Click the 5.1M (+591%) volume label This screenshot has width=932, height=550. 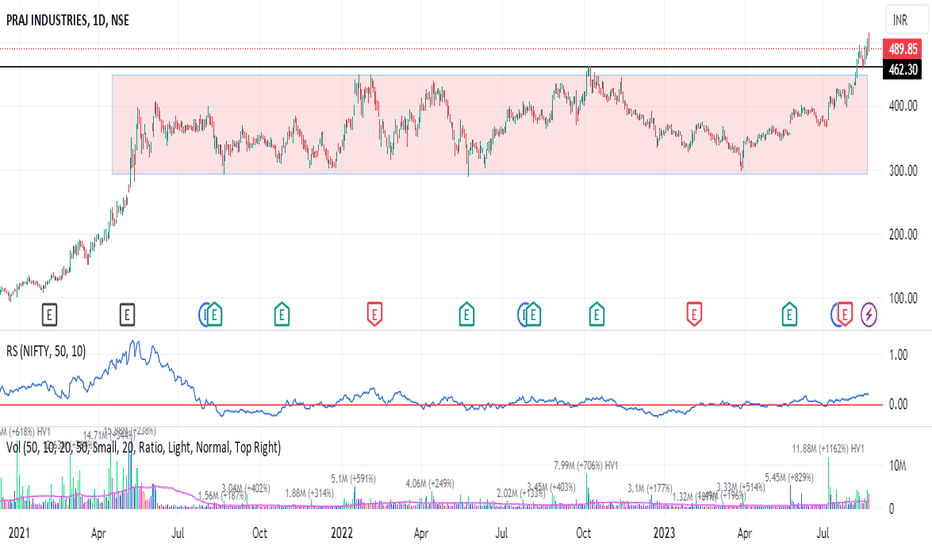(x=353, y=479)
